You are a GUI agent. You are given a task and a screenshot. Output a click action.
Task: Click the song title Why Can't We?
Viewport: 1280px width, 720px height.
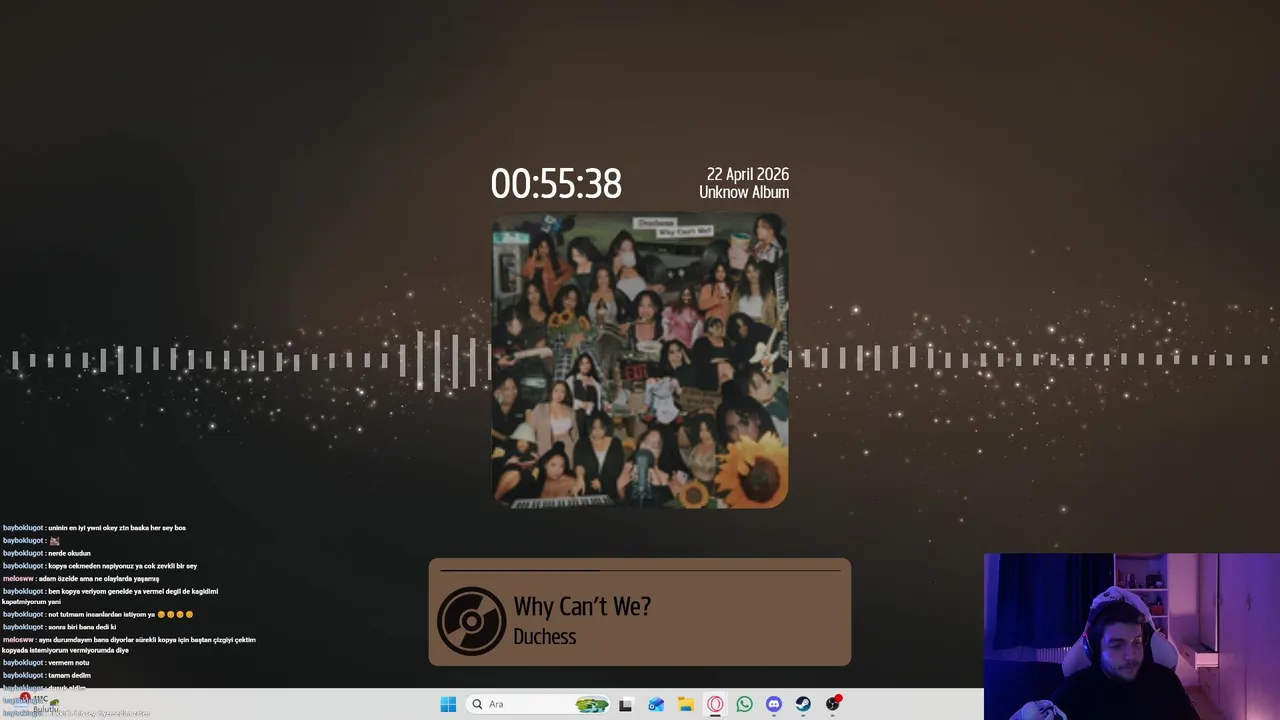click(x=582, y=606)
